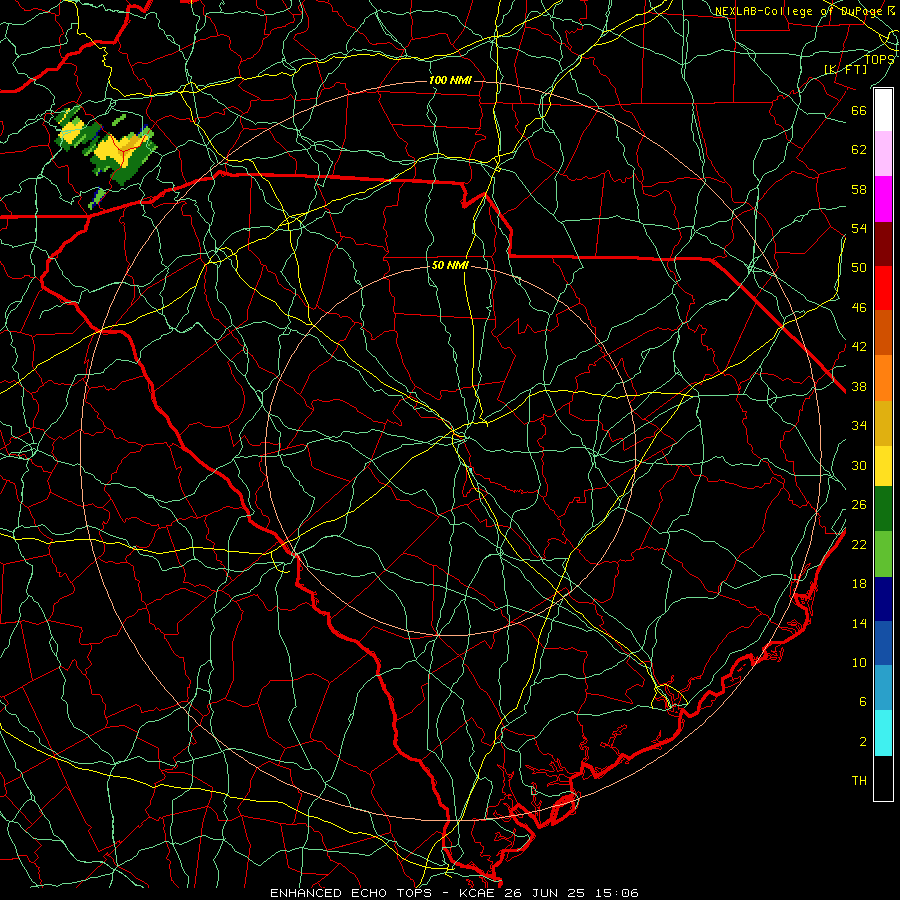
Task: Pick the navy blue legend swatch
Action: click(883, 599)
